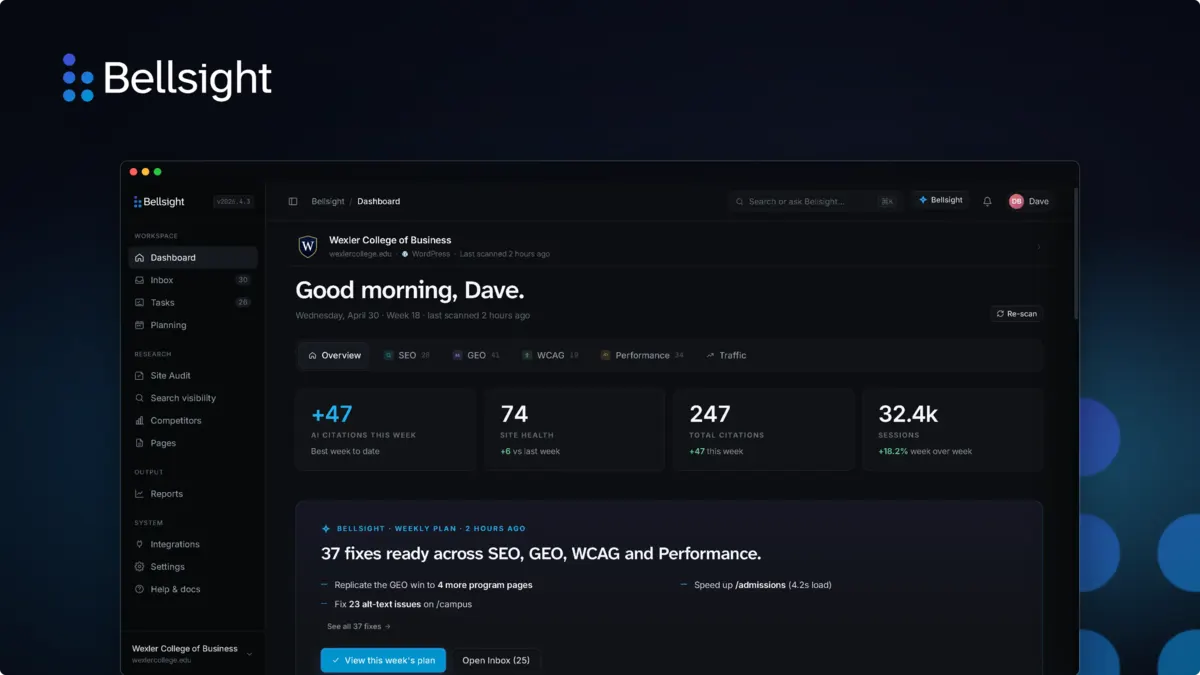Expand site details with the header chevron
The height and width of the screenshot is (675, 1200).
pos(1038,247)
